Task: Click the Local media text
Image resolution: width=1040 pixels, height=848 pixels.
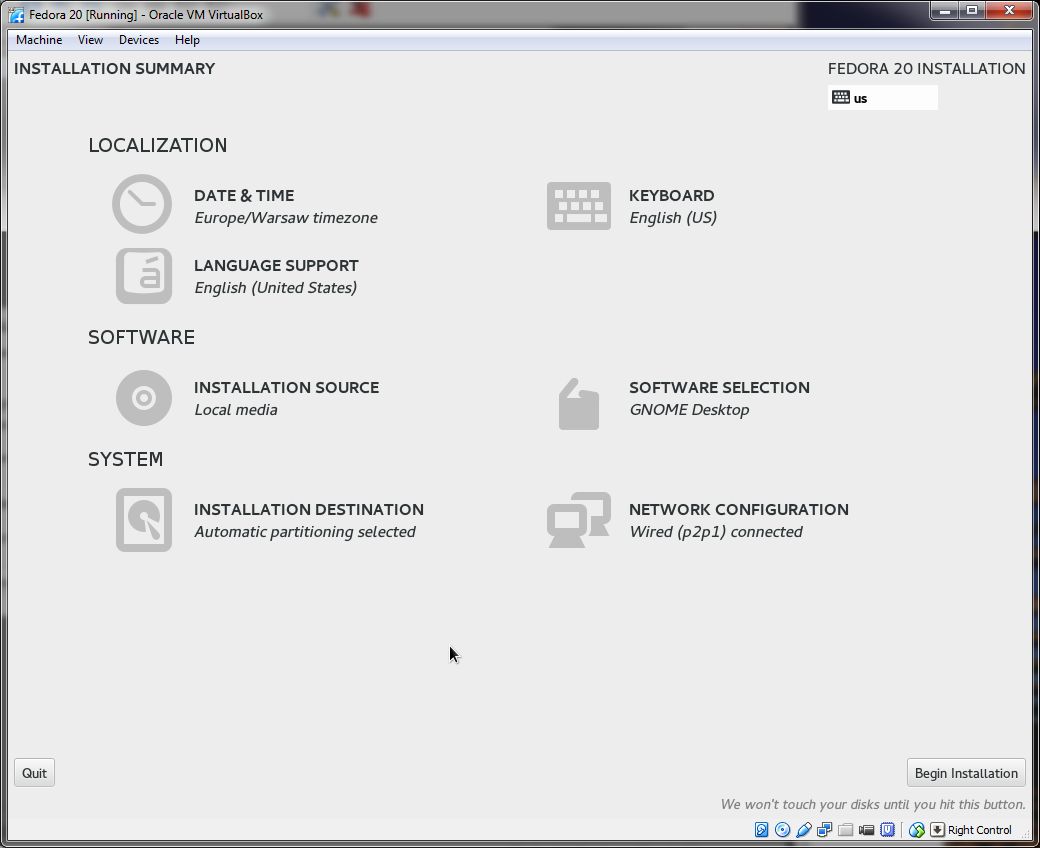Action: (x=235, y=410)
